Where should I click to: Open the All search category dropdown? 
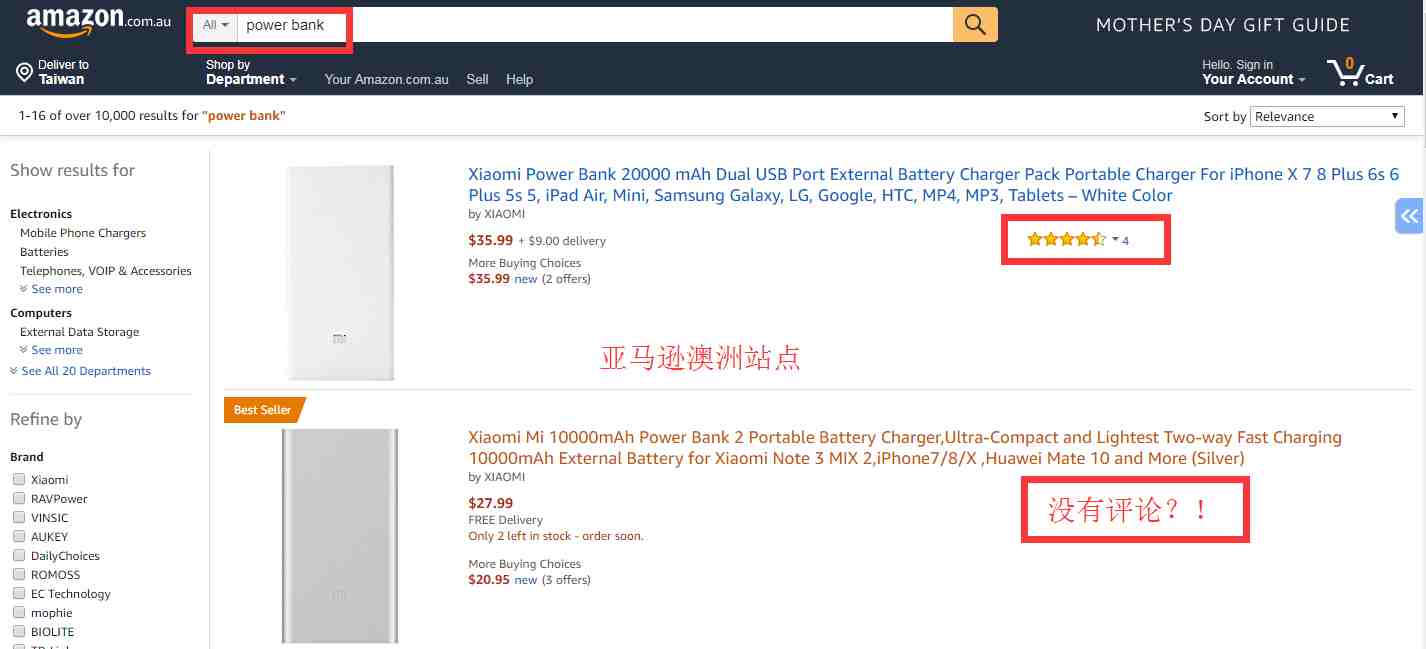pyautogui.click(x=216, y=25)
